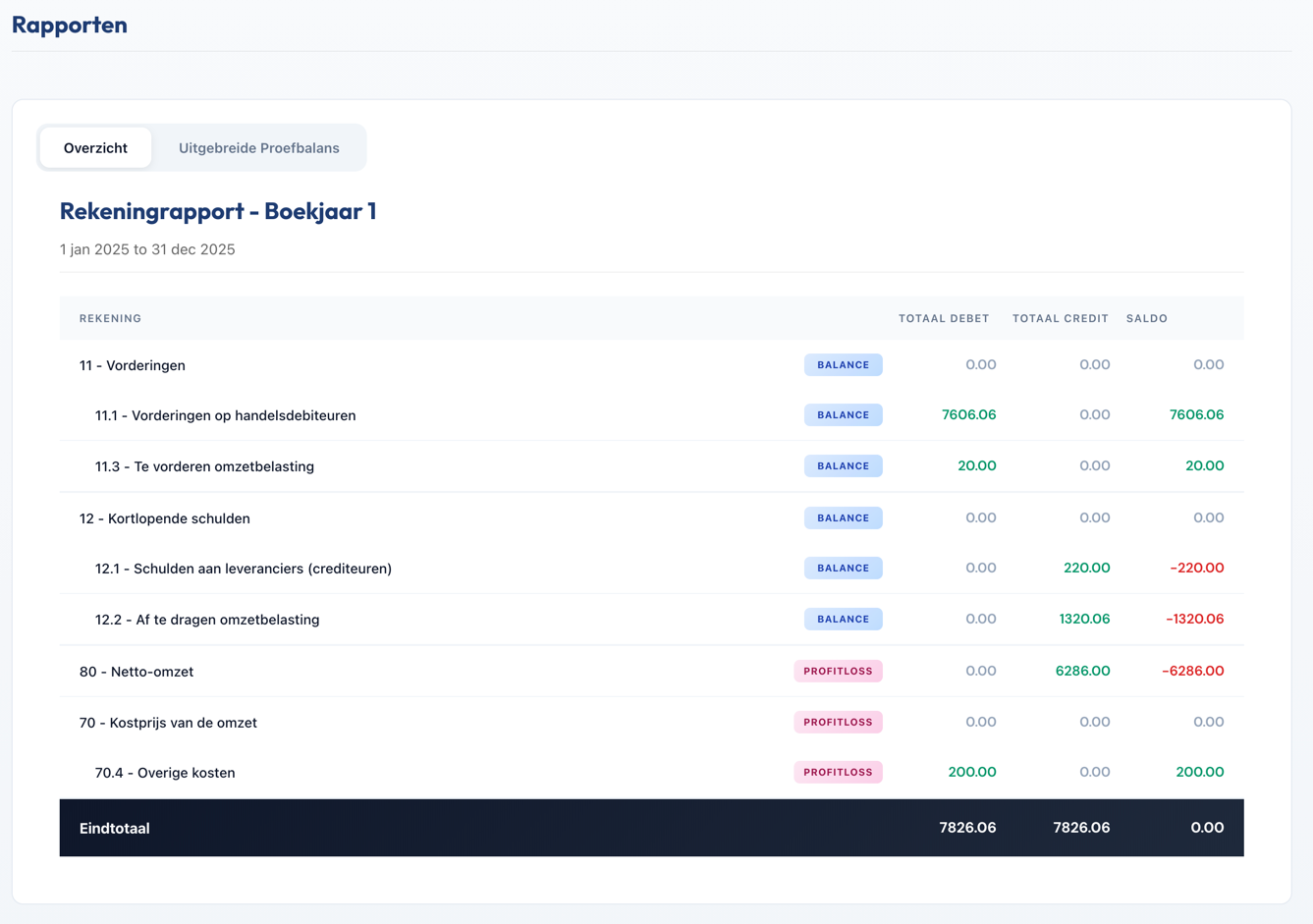Click the -6286.00 saldo for Netto-omzet
The image size is (1313, 924).
coord(1192,672)
